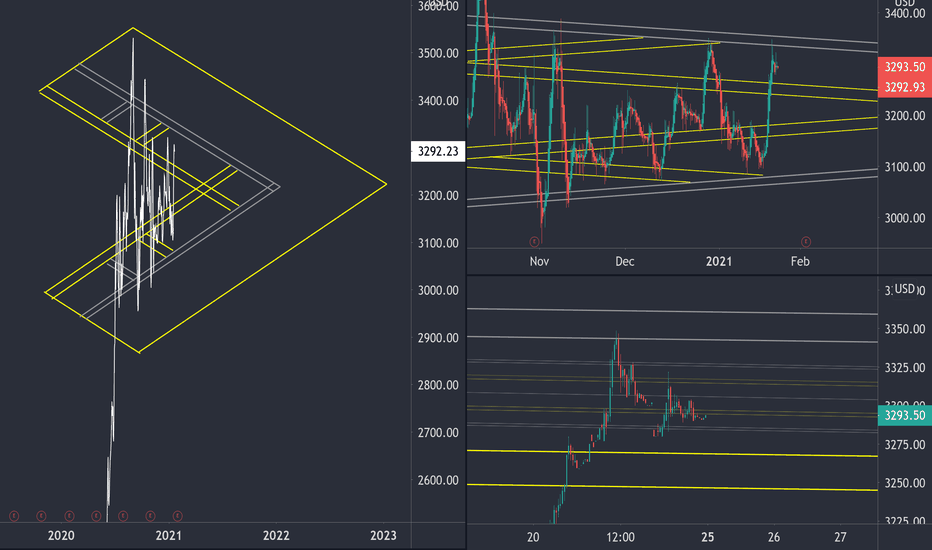Click 2800.00 on the left price scale

tap(438, 385)
